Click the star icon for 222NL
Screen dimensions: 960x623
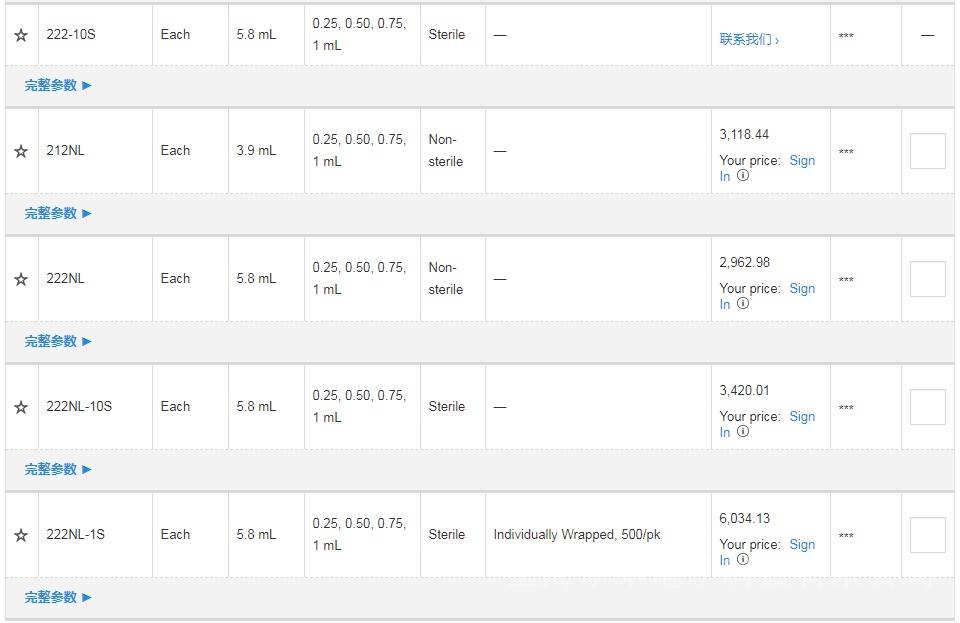point(21,279)
